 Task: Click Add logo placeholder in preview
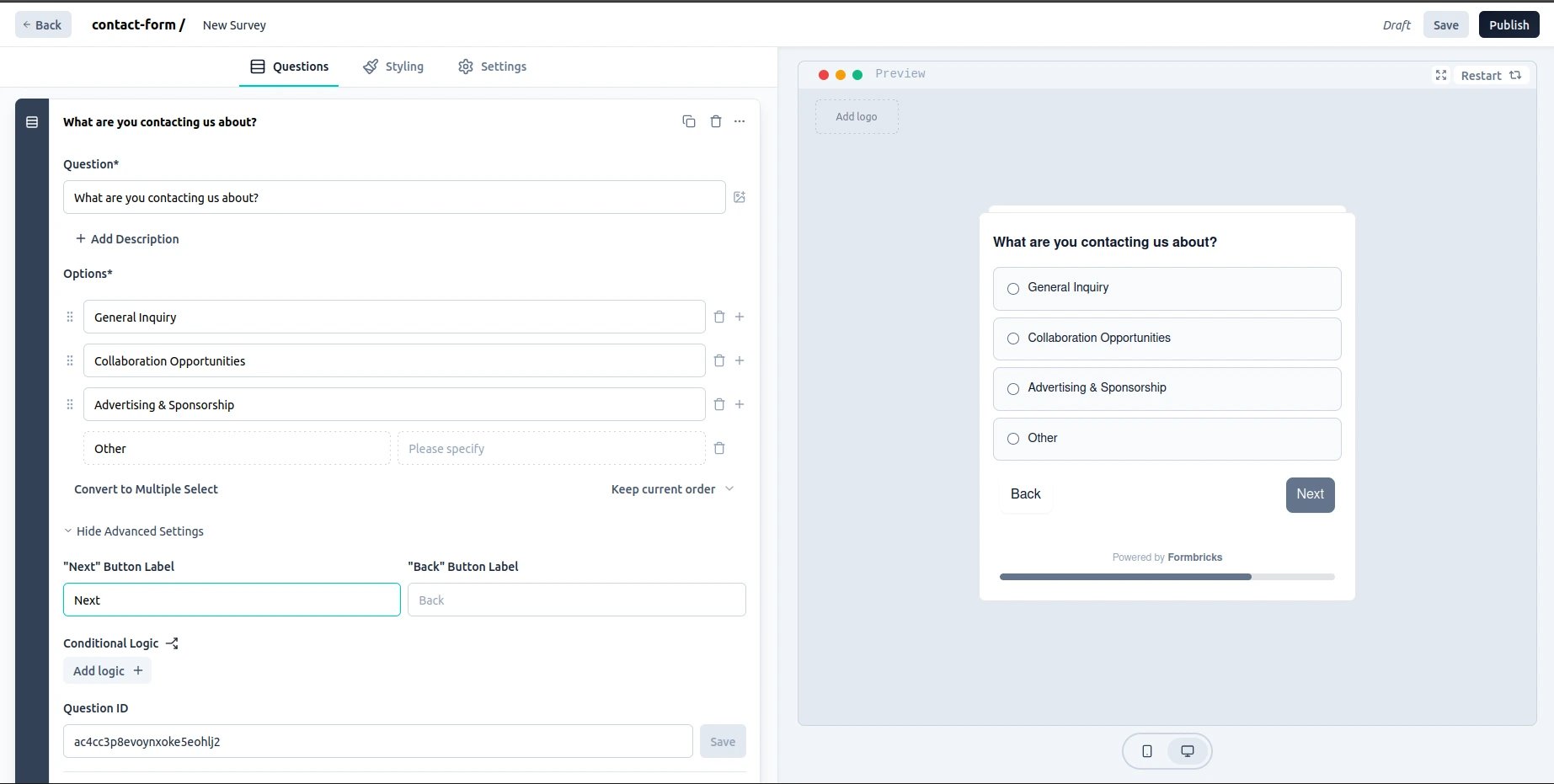click(x=857, y=117)
